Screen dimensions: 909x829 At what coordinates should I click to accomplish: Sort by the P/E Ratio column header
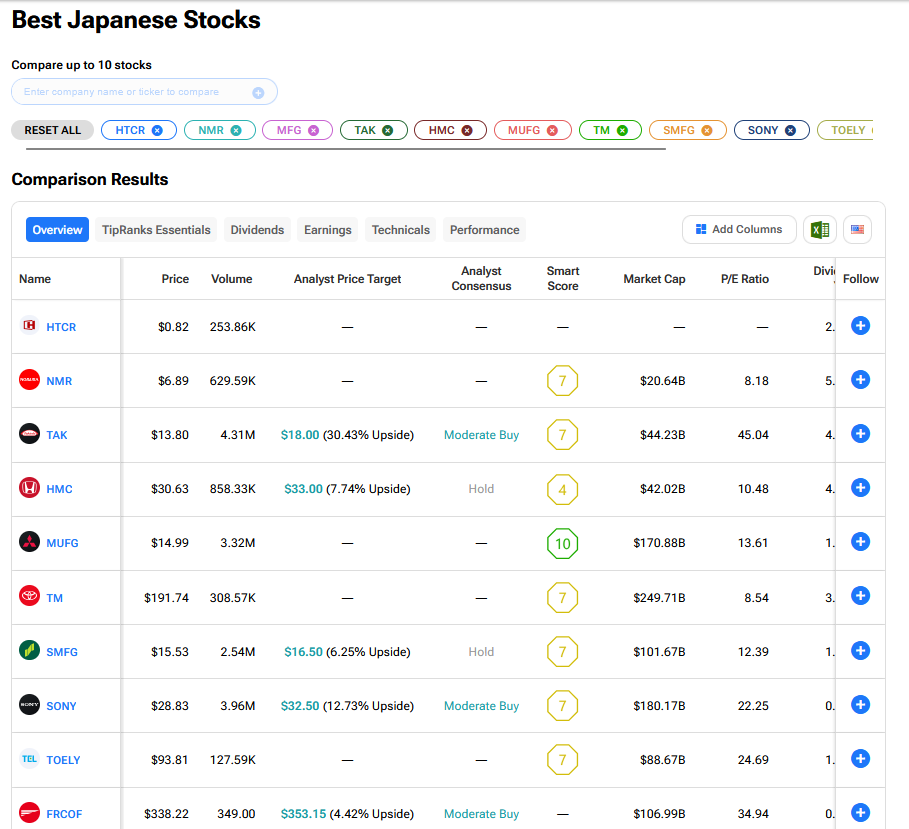pos(745,279)
